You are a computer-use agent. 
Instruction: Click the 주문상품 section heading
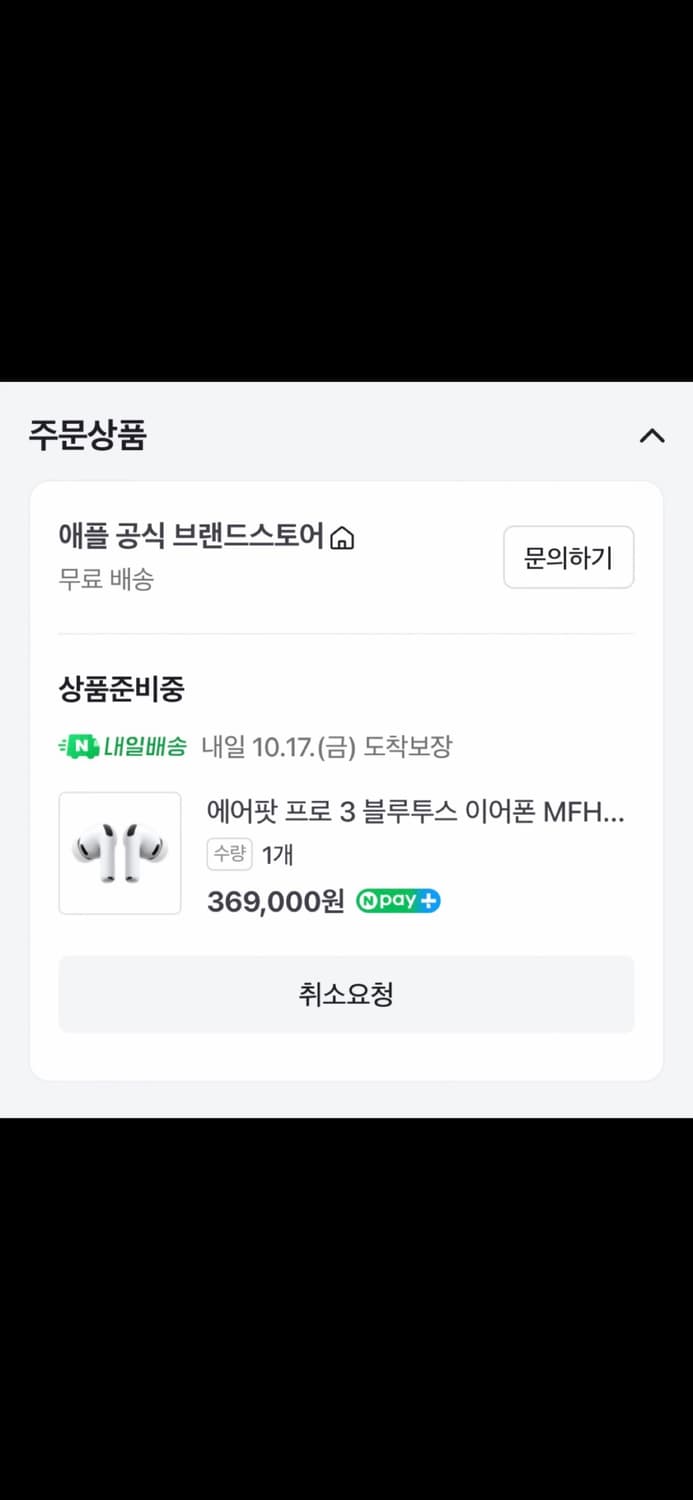(x=88, y=436)
